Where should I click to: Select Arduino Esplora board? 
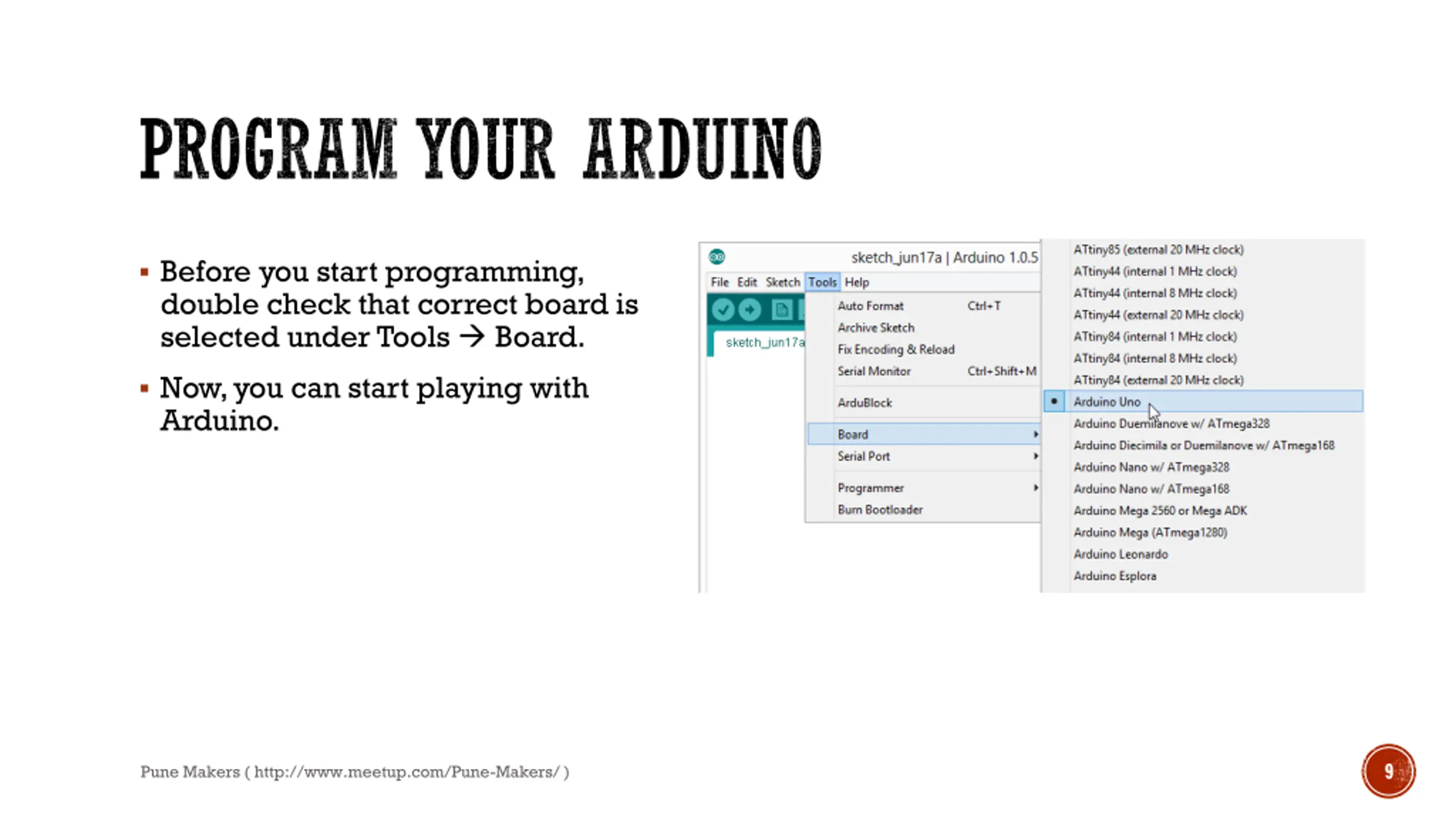(x=1203, y=576)
